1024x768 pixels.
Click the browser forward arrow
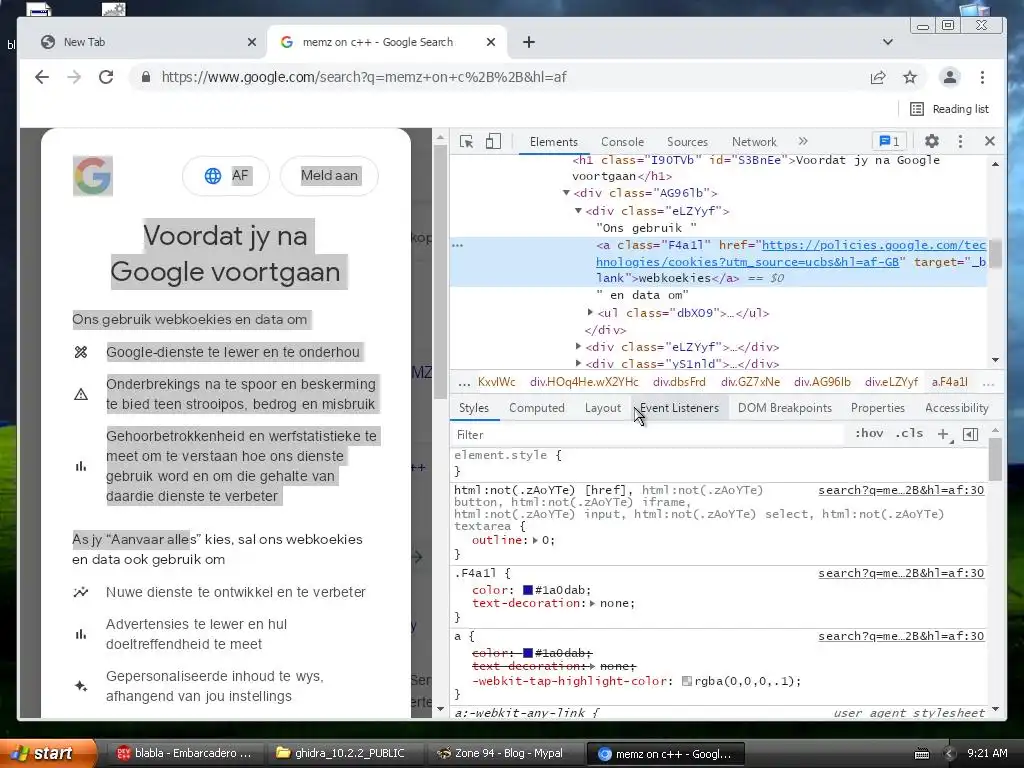click(74, 77)
